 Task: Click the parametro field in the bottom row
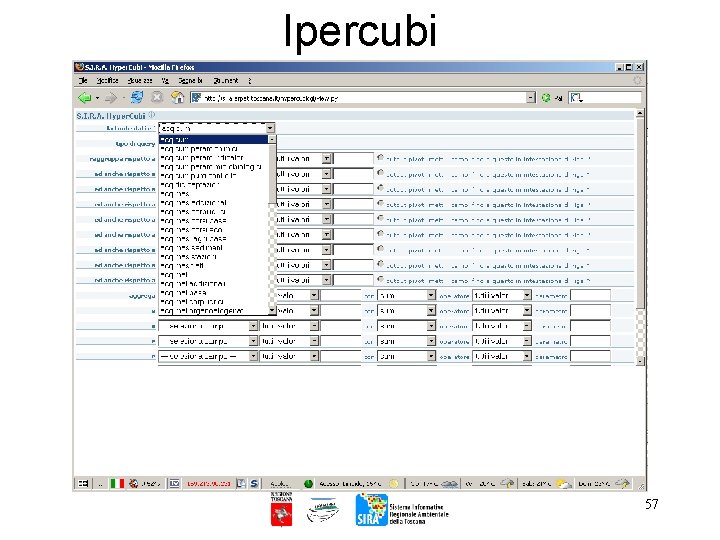(x=591, y=356)
